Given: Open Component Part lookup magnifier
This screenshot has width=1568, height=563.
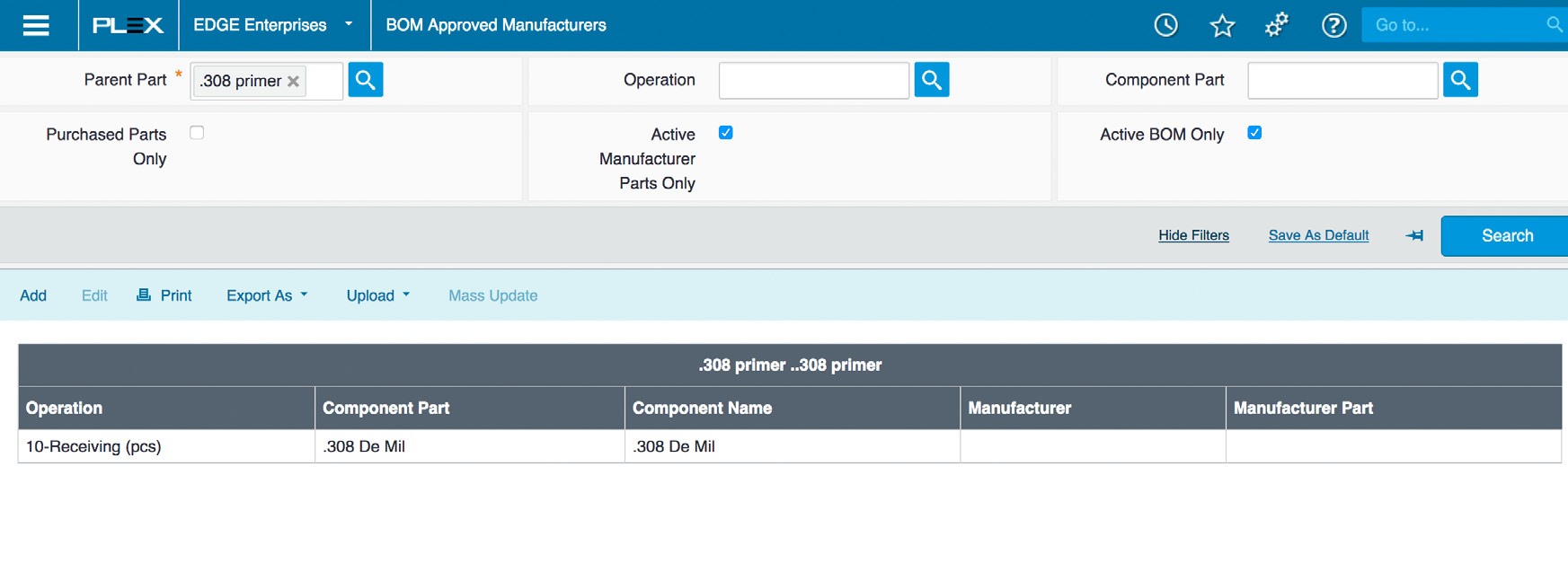Looking at the screenshot, I should coord(1460,80).
